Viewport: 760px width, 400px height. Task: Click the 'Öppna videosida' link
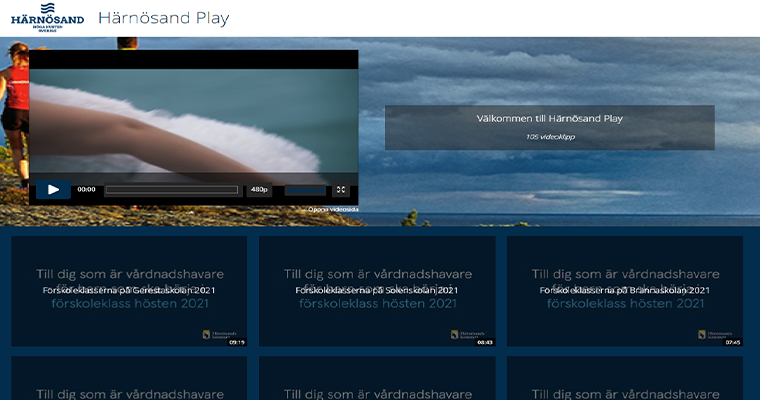[333, 210]
